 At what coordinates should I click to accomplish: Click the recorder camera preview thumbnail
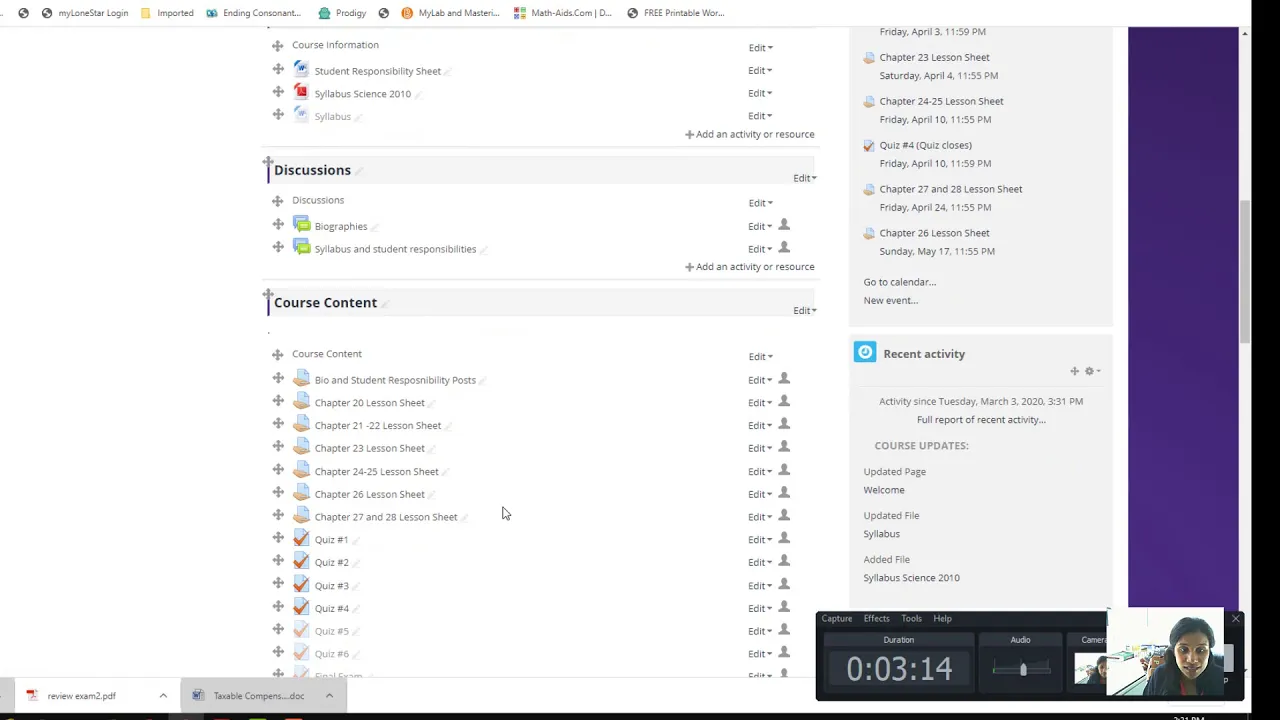click(1090, 668)
